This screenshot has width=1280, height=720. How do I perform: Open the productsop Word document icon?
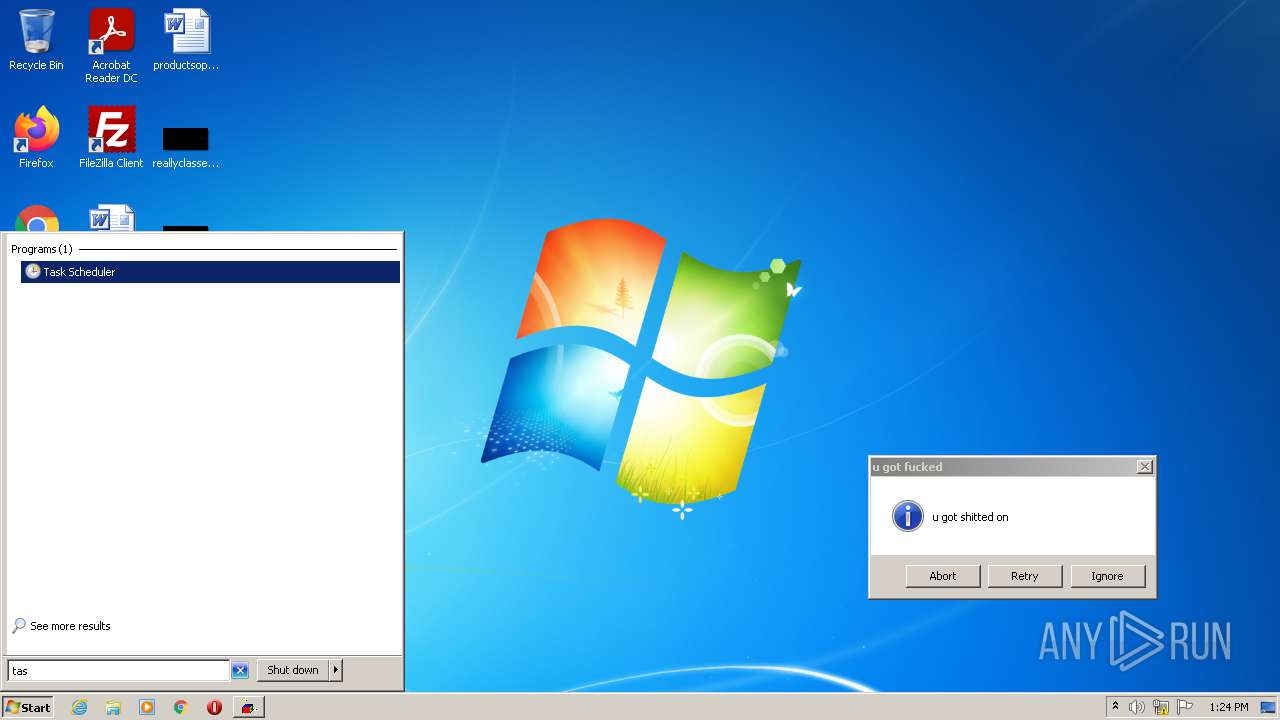[x=186, y=40]
